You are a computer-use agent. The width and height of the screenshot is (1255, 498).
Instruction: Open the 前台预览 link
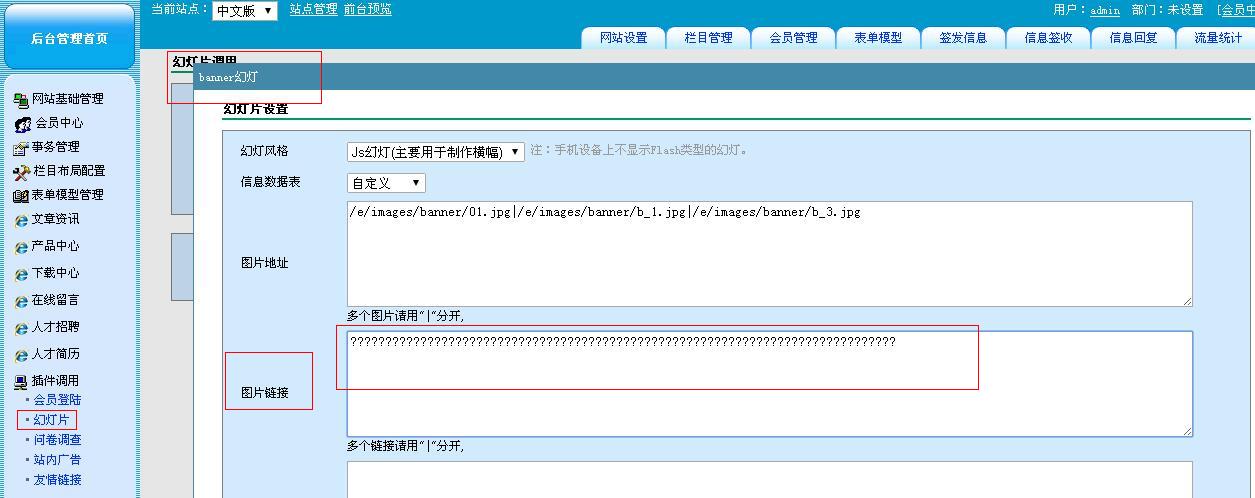point(367,9)
